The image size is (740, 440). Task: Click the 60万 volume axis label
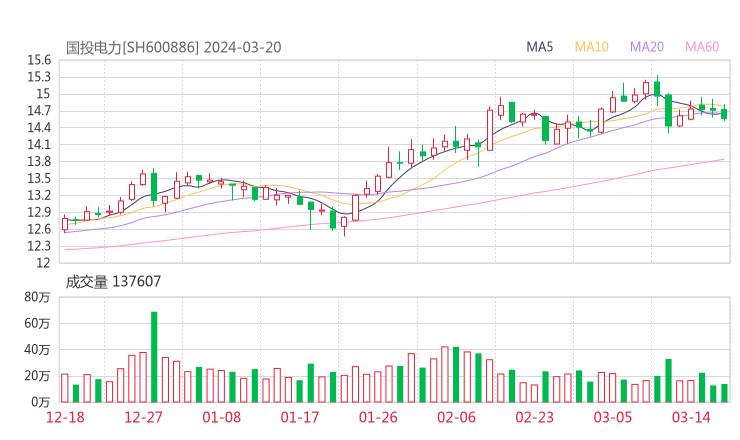[x=37, y=323]
